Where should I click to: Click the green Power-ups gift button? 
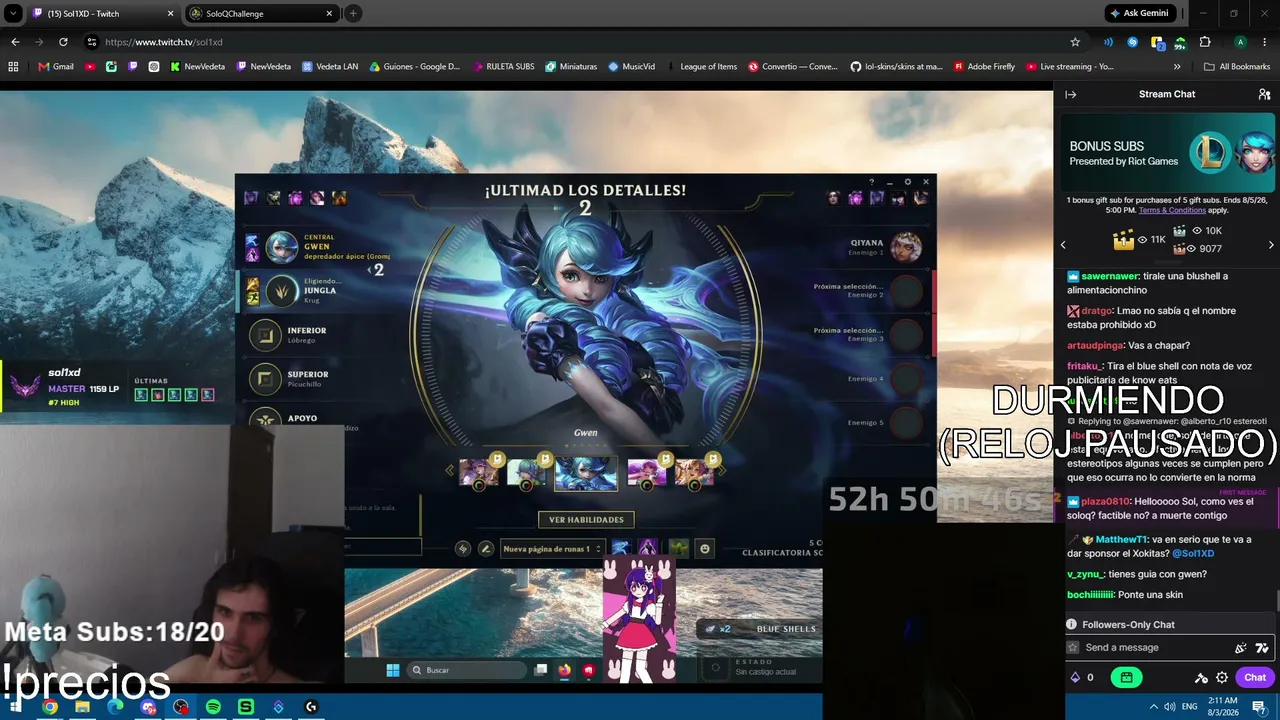[x=1126, y=677]
